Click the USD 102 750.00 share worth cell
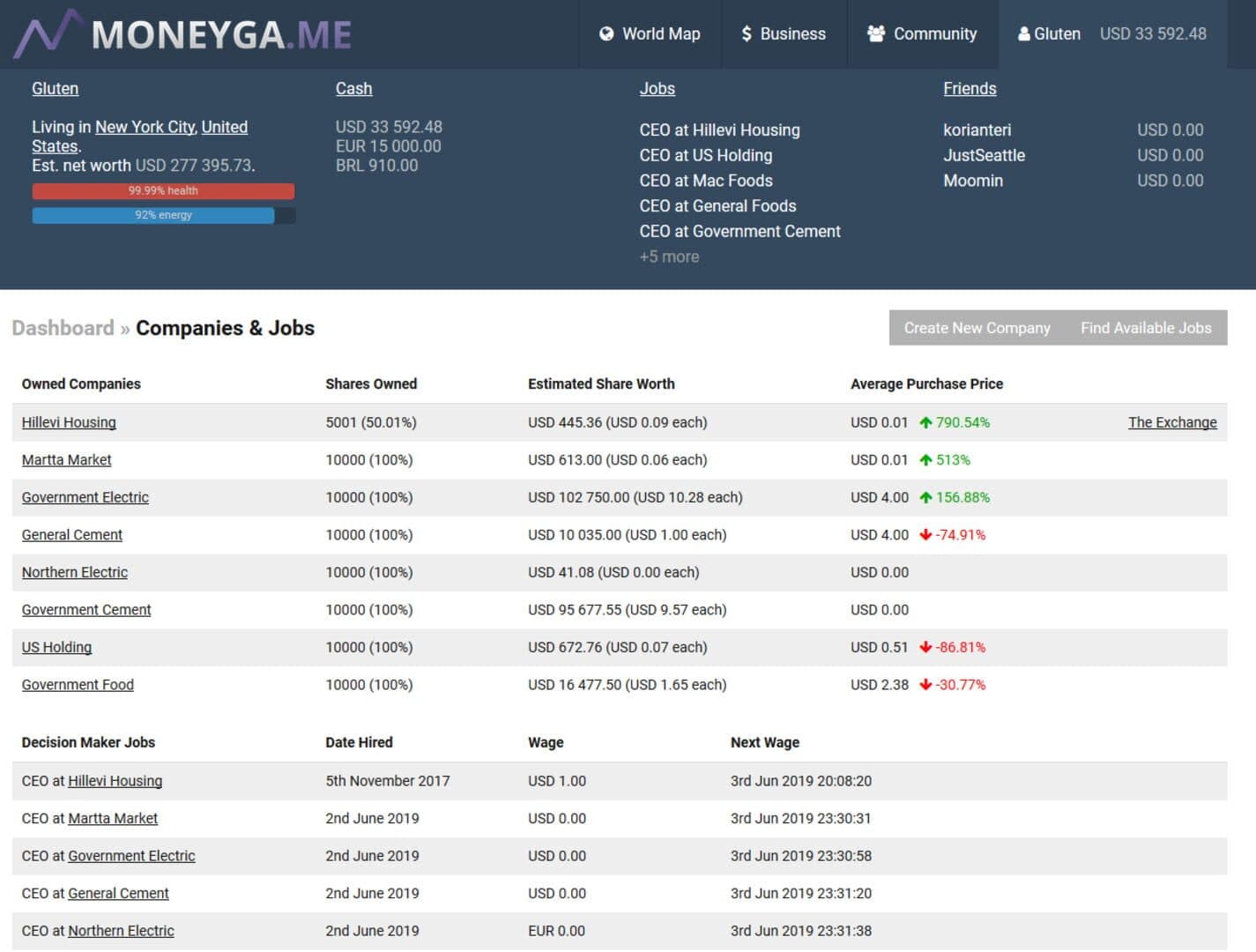This screenshot has width=1256, height=952. coord(635,497)
